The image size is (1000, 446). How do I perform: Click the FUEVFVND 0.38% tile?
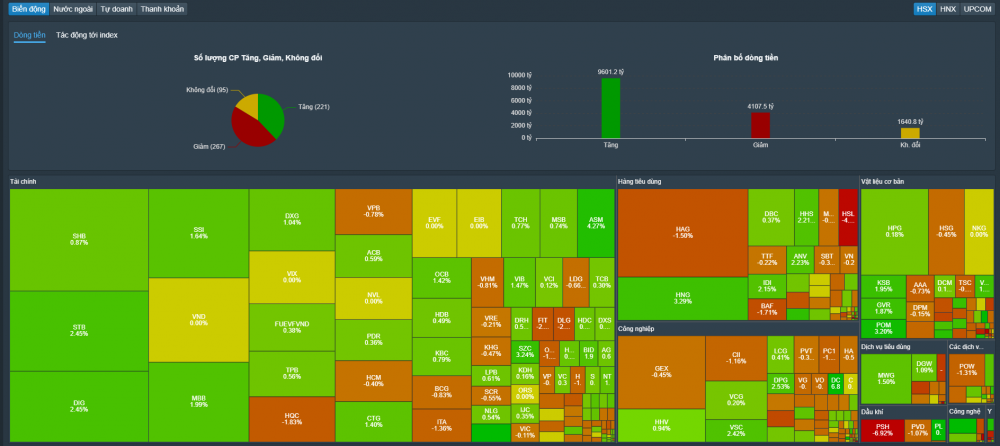click(x=292, y=327)
